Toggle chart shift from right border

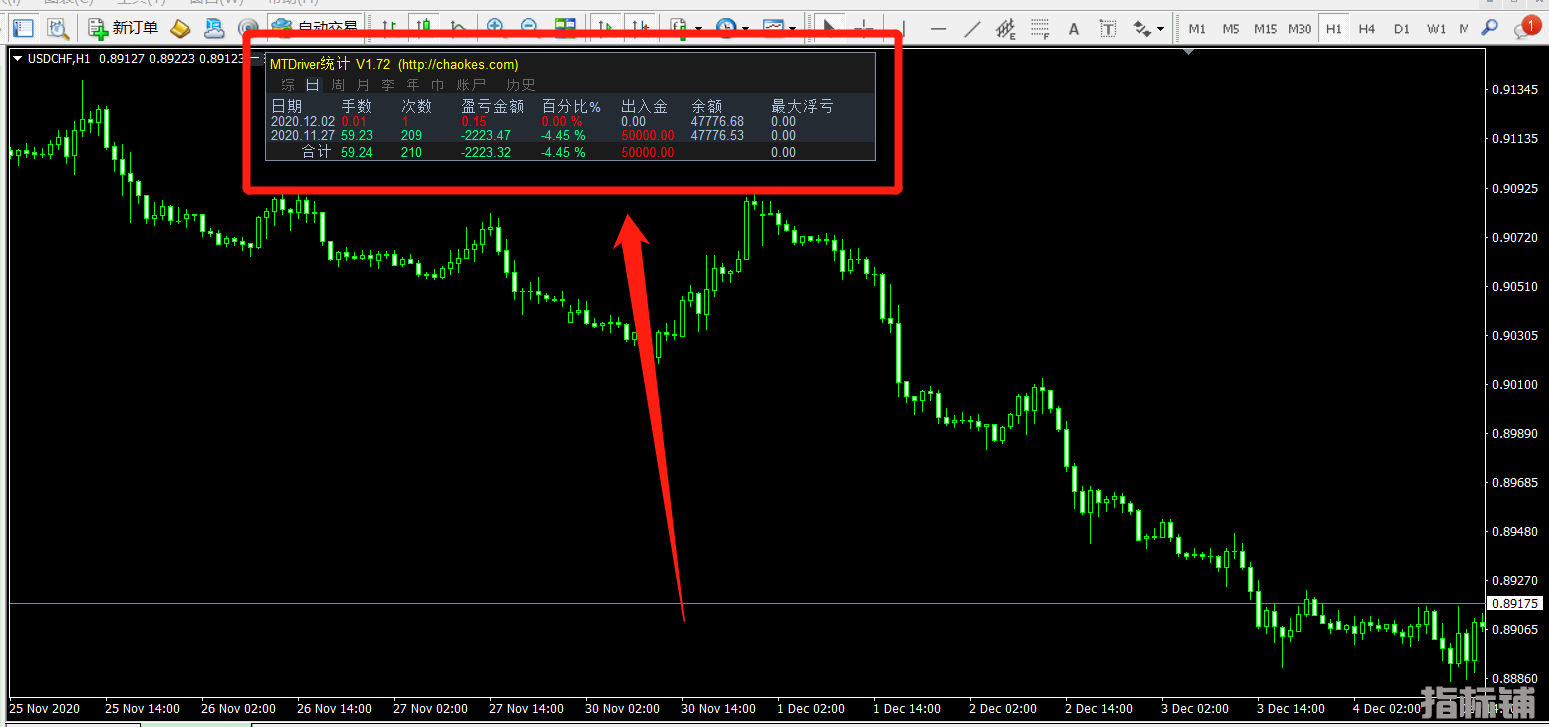640,28
